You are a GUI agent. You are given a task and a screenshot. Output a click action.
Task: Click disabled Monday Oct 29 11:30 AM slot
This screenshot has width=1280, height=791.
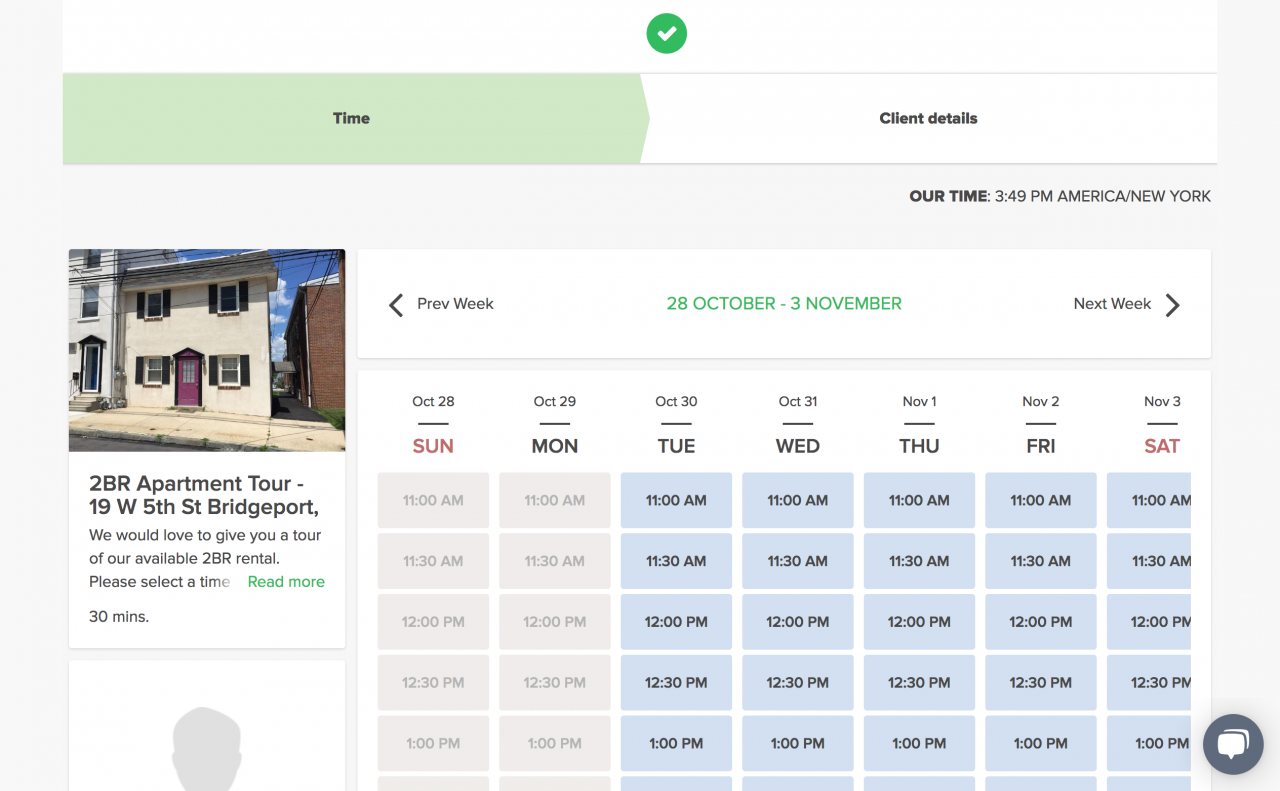pyautogui.click(x=555, y=561)
